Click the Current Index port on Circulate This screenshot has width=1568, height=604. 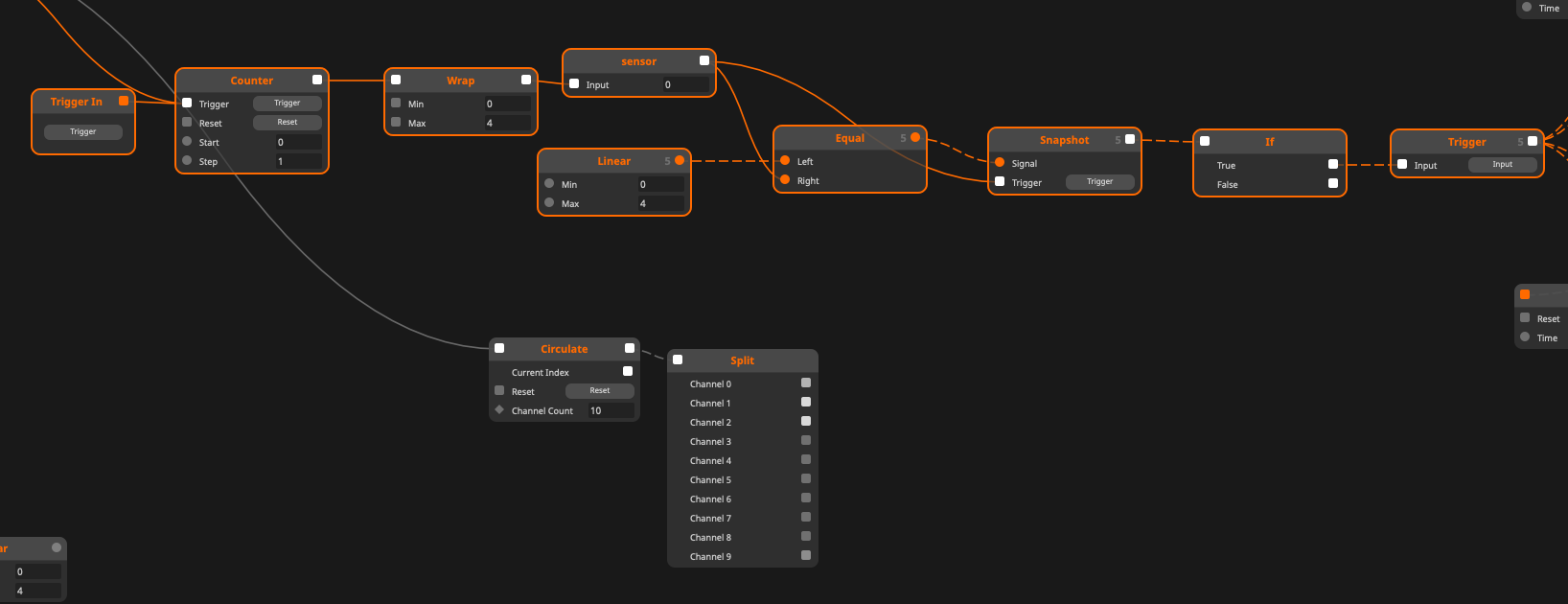[628, 372]
